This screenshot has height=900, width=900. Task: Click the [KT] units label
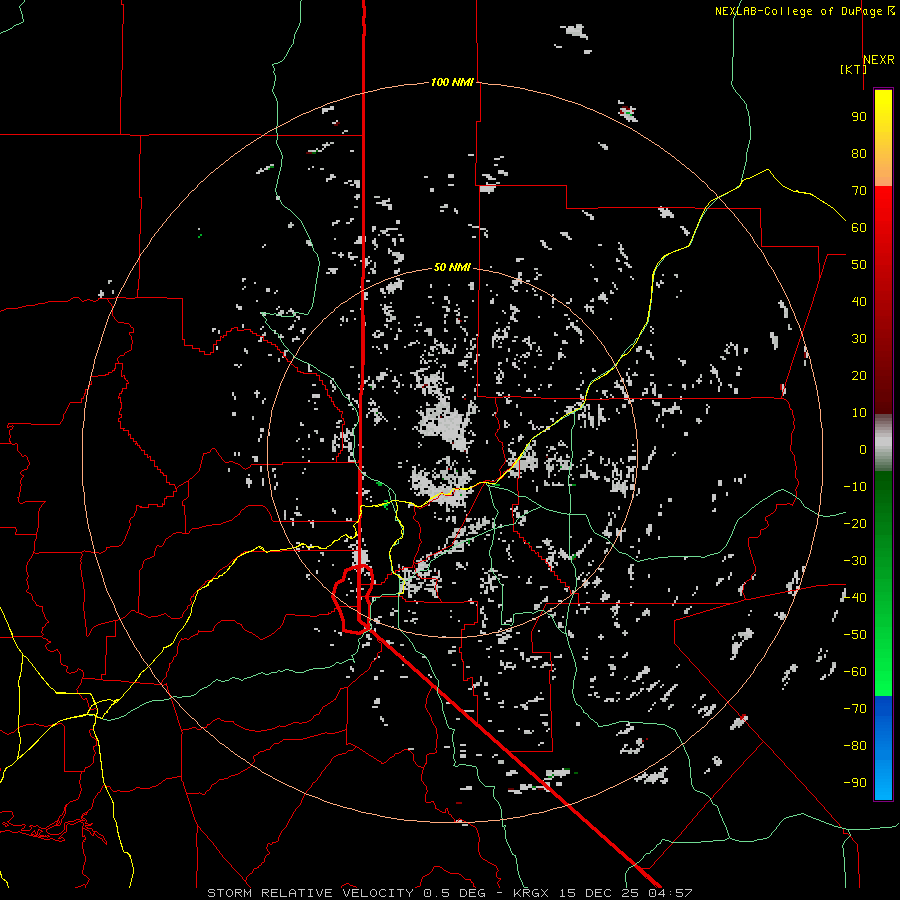(853, 69)
